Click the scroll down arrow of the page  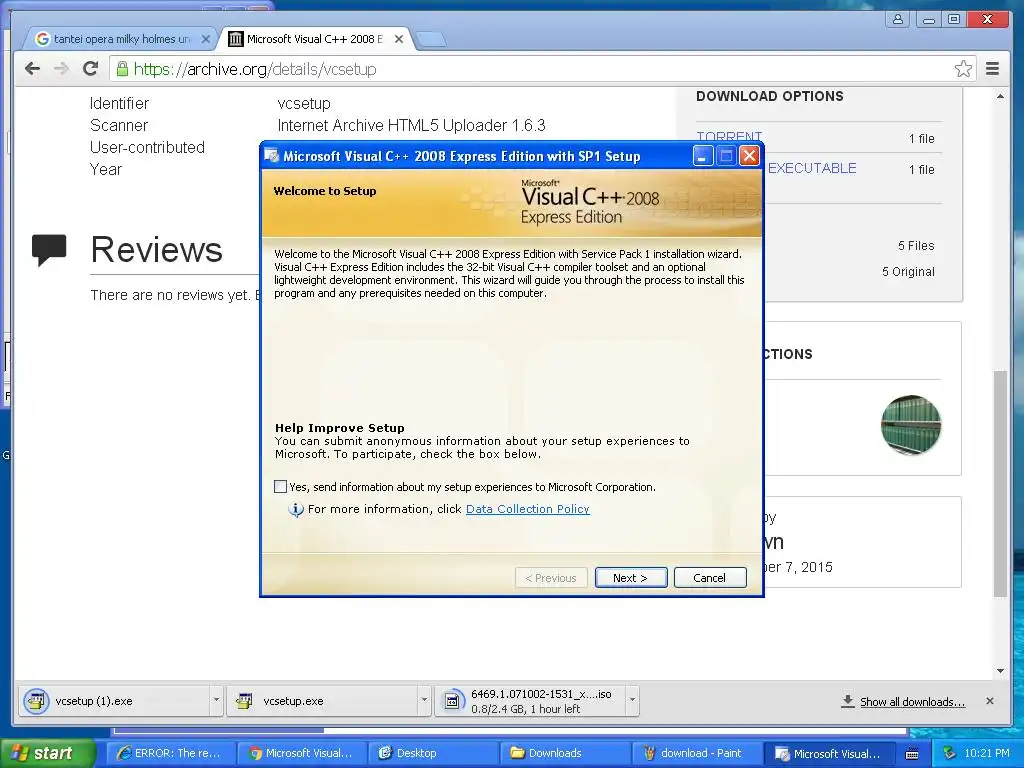[x=1000, y=671]
